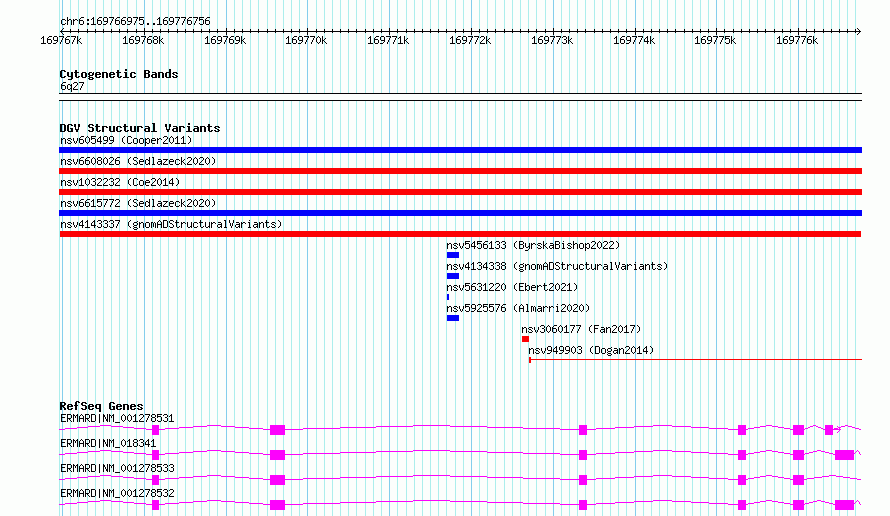Click the 169769k ruler tick label
Image resolution: width=890 pixels, height=516 pixels.
click(x=225, y=40)
